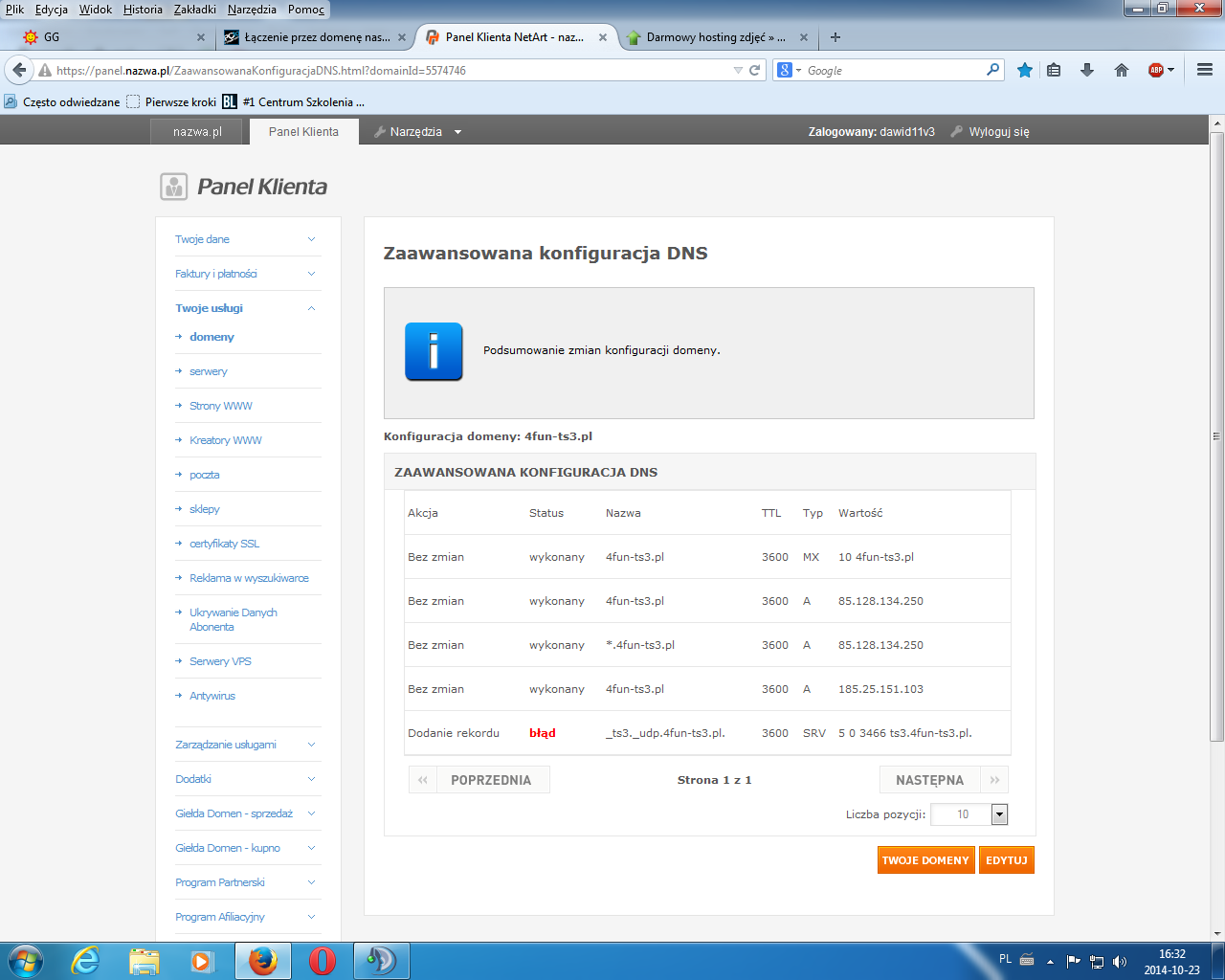The height and width of the screenshot is (980, 1225).
Task: Open volume speaker tray icon
Action: (1120, 961)
